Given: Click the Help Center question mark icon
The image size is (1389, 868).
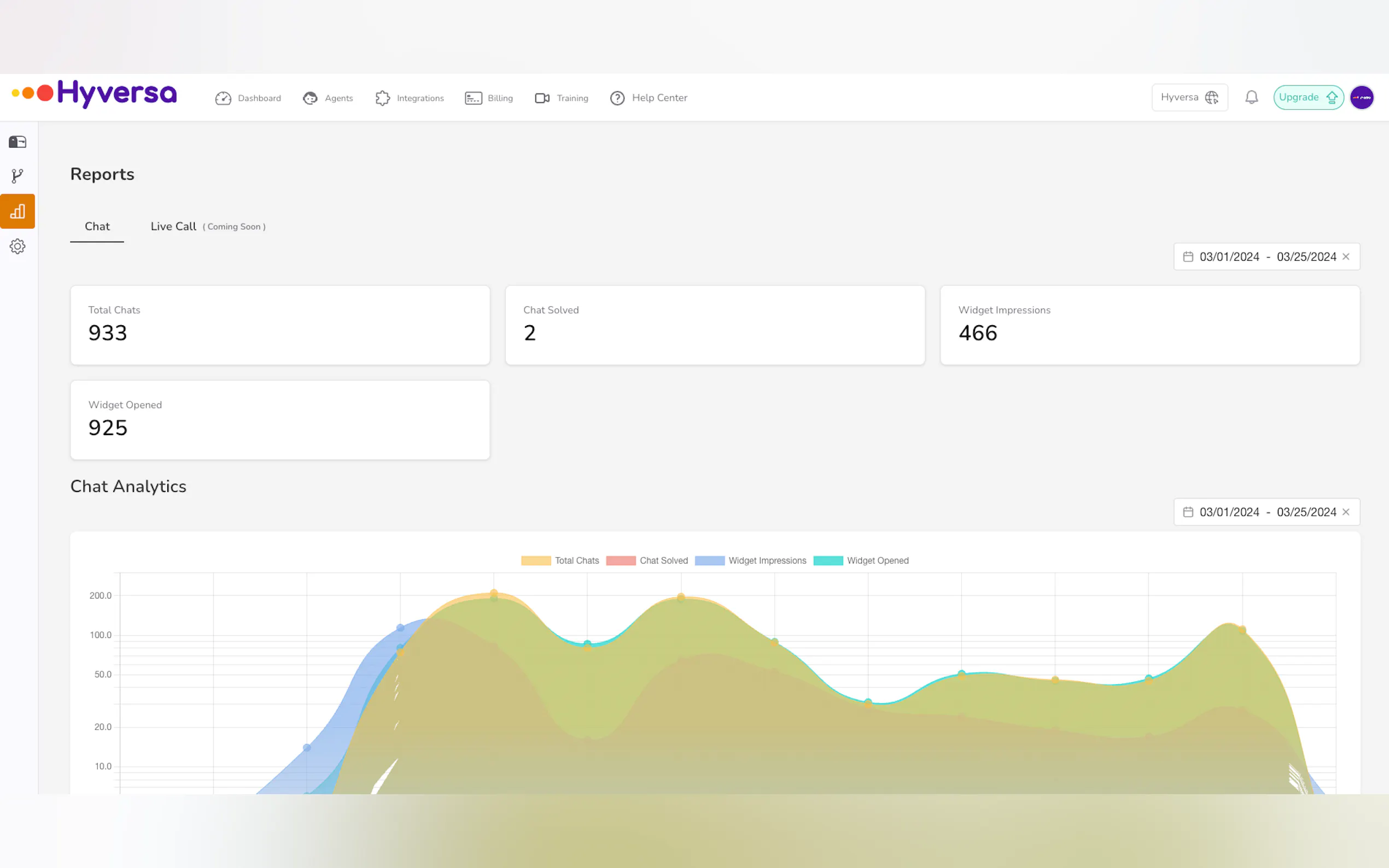Looking at the screenshot, I should coord(617,98).
